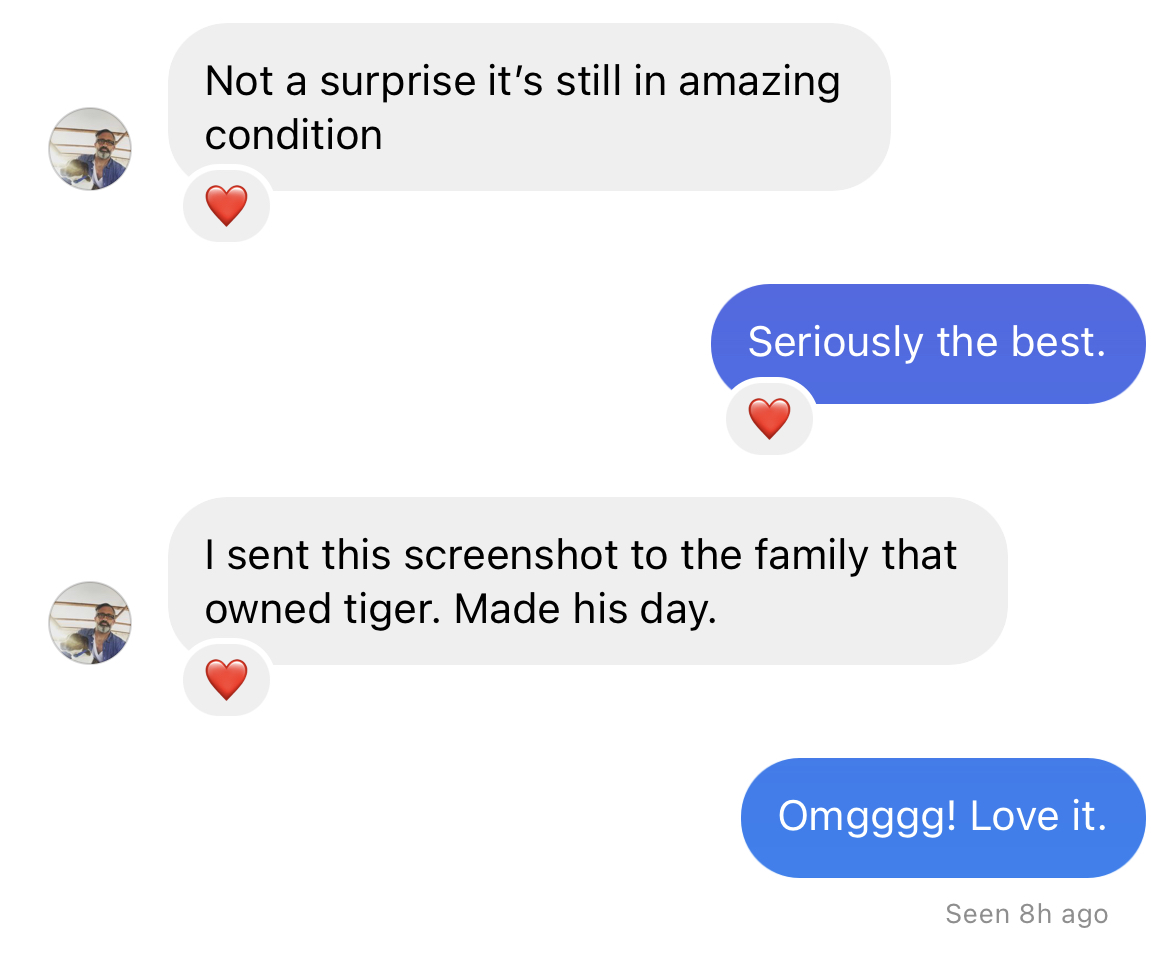Click the word "Seriously" in the blue bubble

click(836, 343)
